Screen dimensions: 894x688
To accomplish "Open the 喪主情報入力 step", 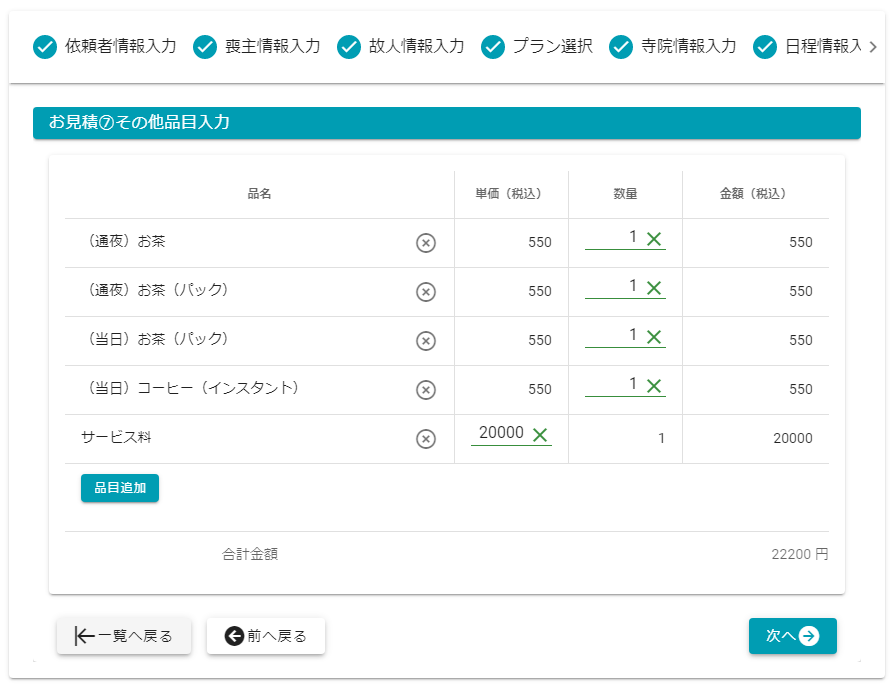I will pyautogui.click(x=257, y=47).
